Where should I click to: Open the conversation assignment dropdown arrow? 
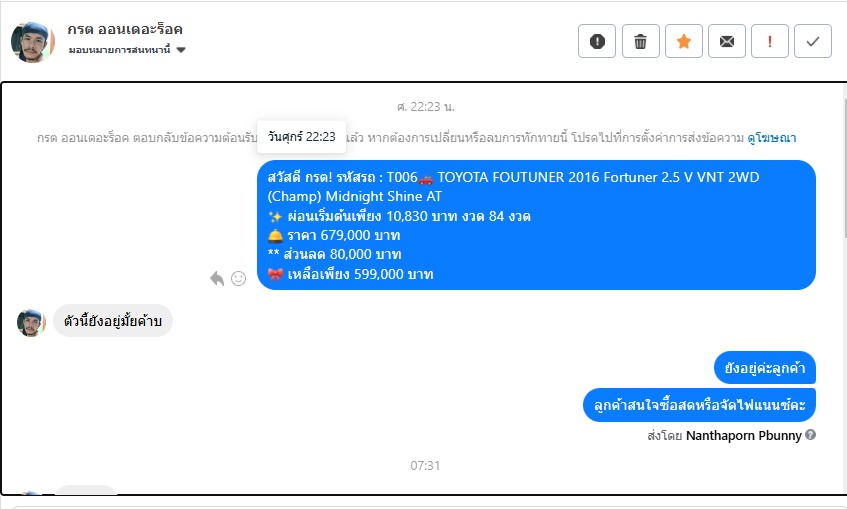181,50
